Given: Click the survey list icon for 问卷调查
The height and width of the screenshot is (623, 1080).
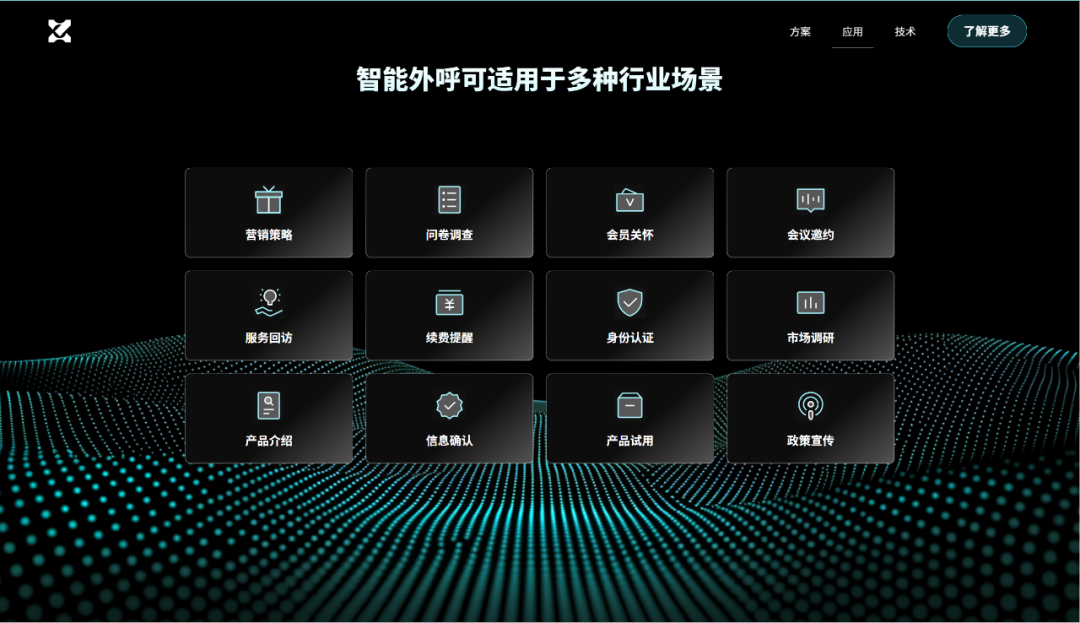Looking at the screenshot, I should point(449,198).
